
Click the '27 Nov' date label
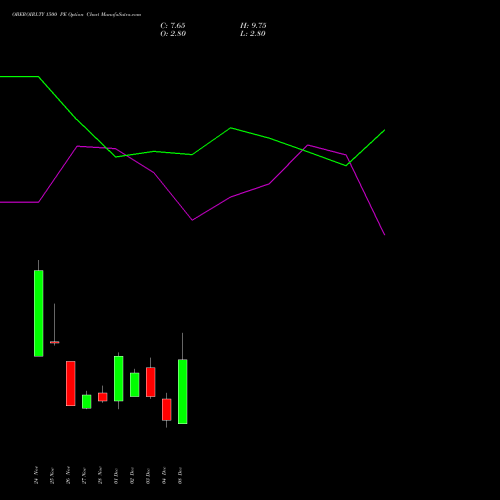point(84,475)
